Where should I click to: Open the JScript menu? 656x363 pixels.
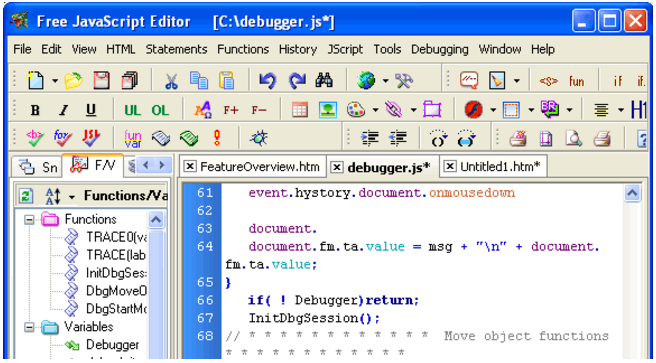[x=345, y=49]
